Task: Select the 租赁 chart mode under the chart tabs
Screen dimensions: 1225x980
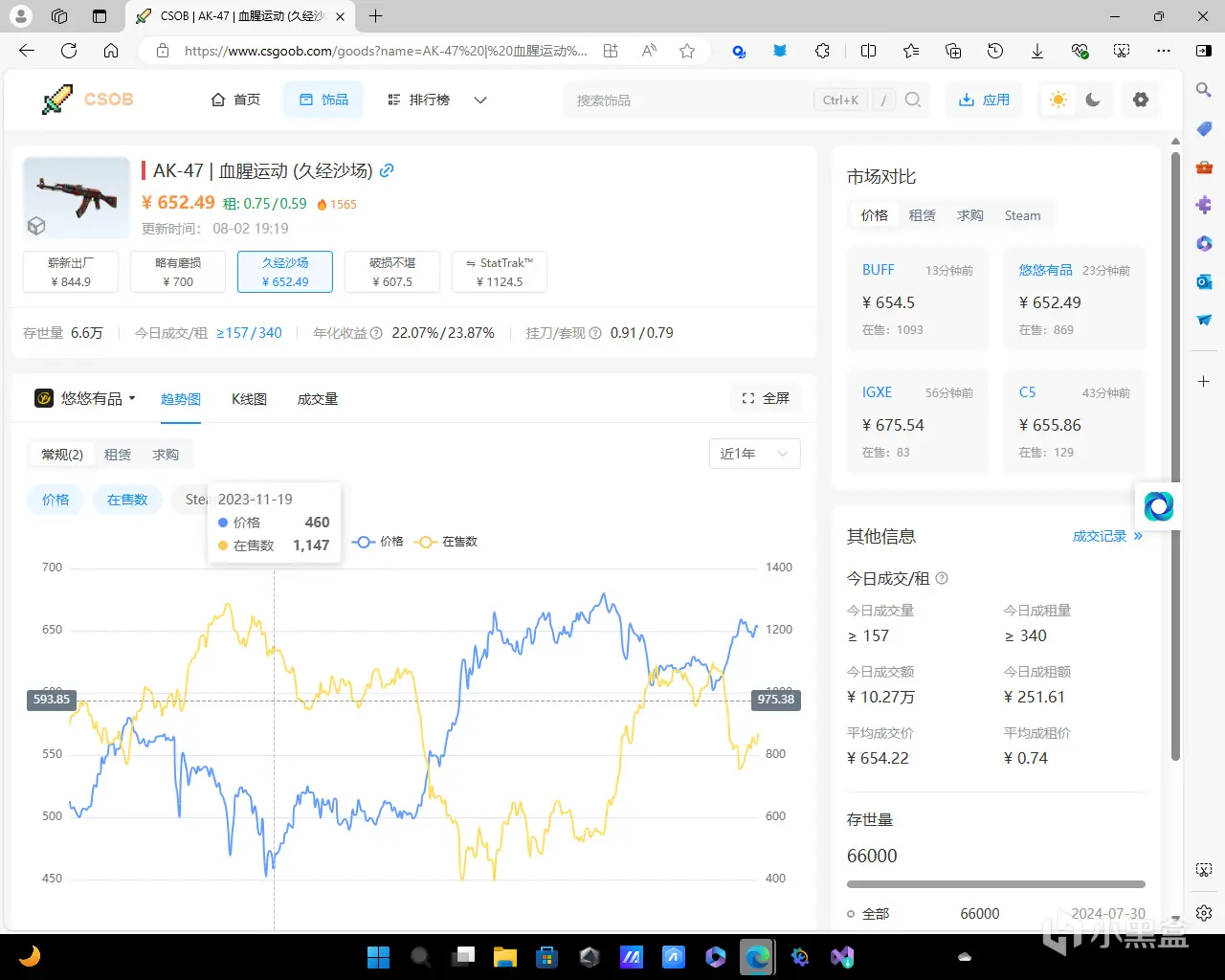Action: pos(118,455)
